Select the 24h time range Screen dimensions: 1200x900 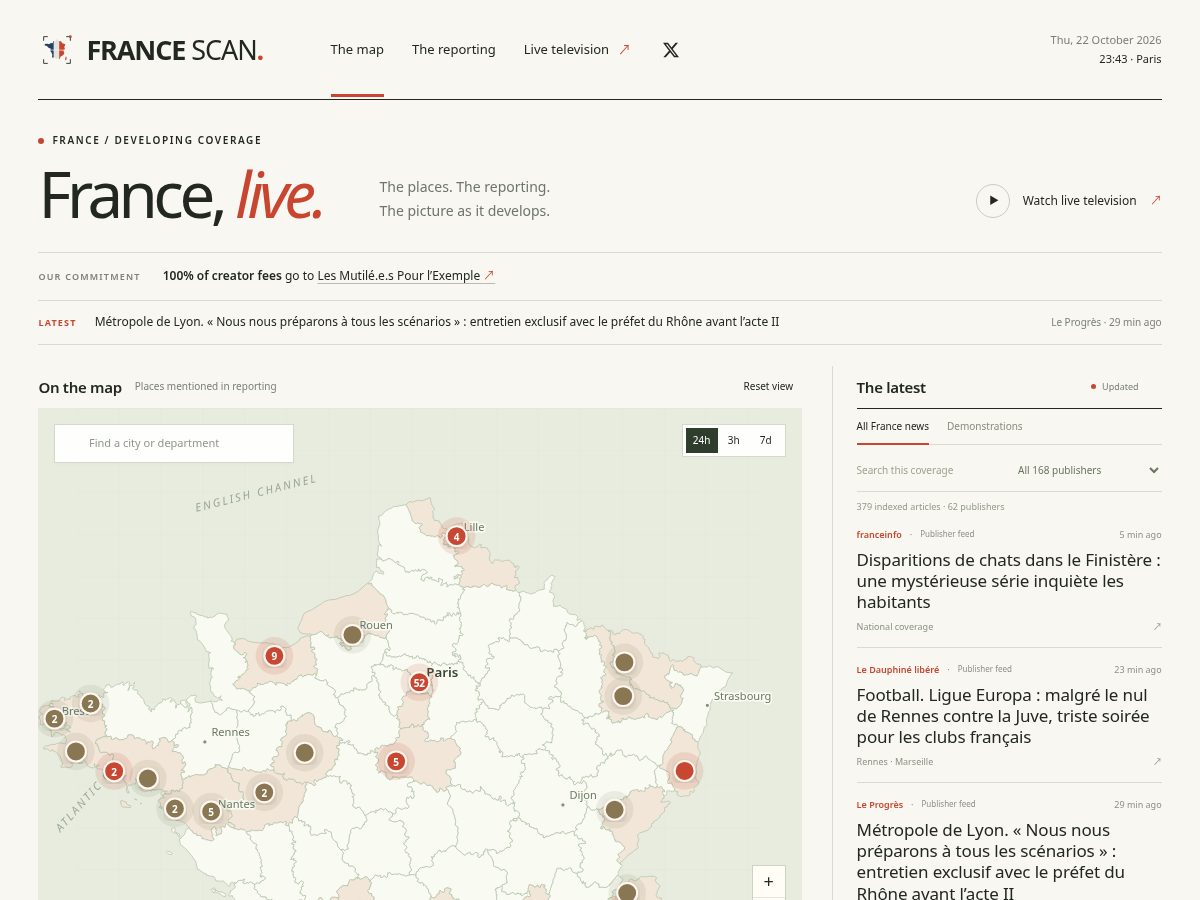pyautogui.click(x=701, y=440)
